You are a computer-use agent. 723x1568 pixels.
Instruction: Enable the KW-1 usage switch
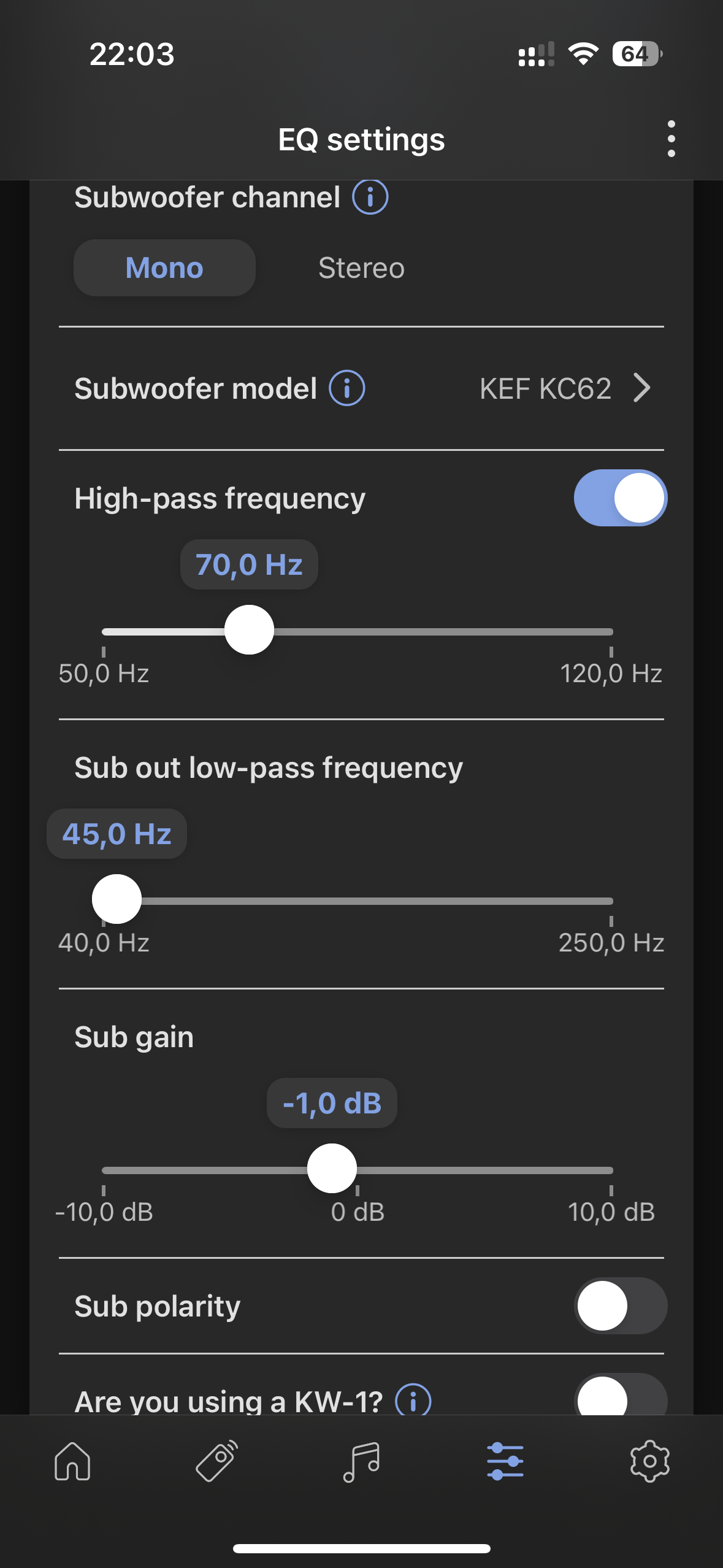pos(621,1396)
